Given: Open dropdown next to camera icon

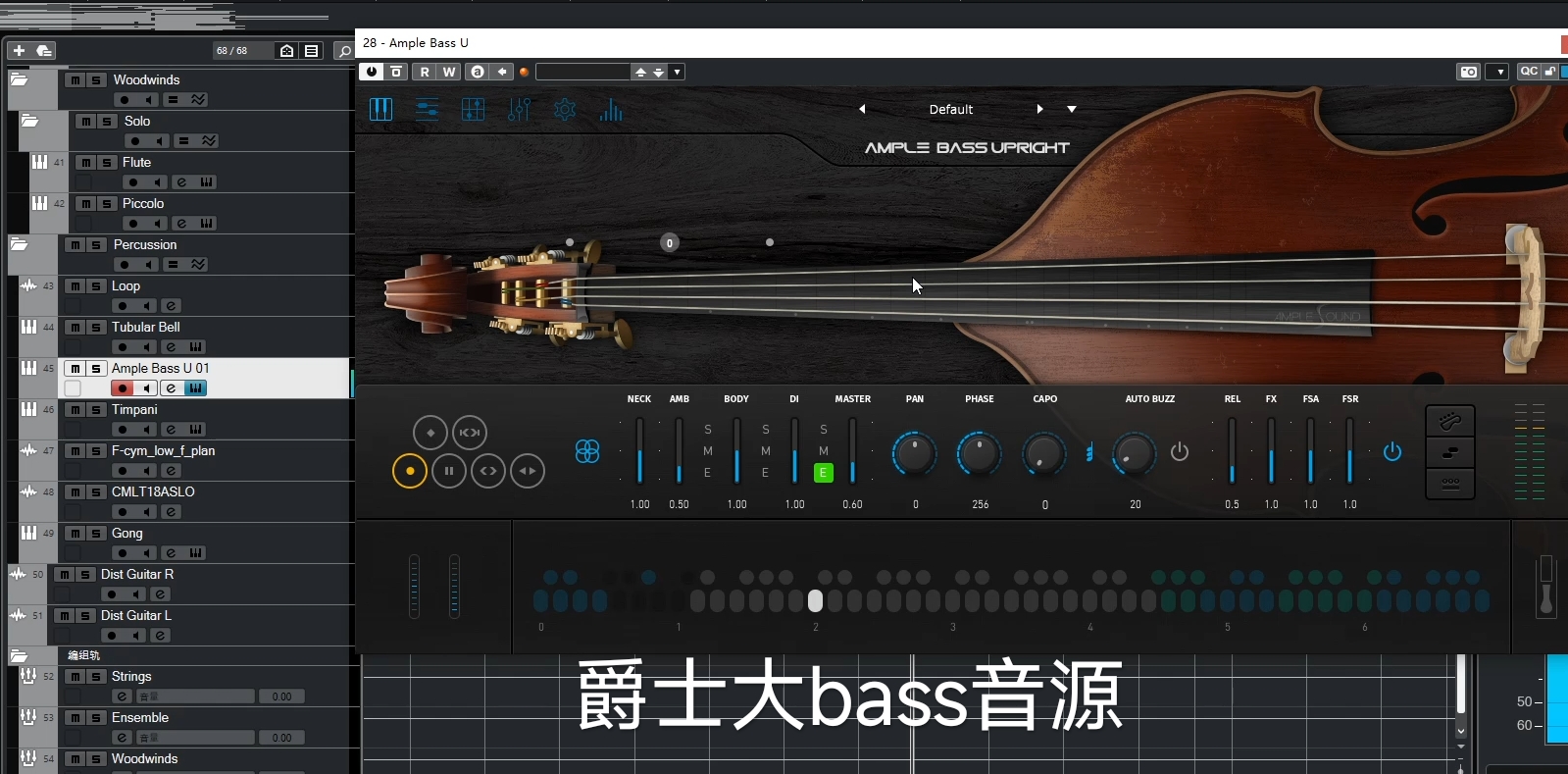Looking at the screenshot, I should (x=1499, y=72).
